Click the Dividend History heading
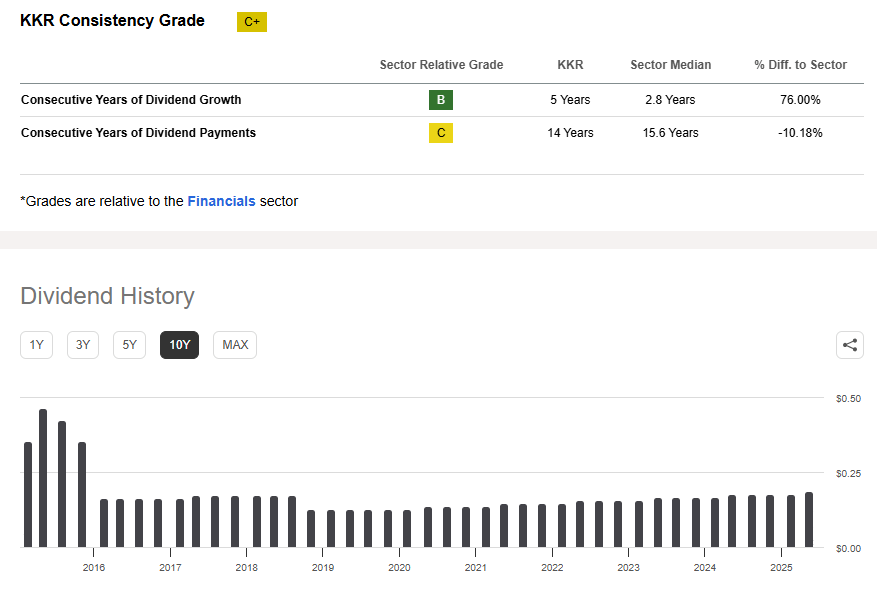 tap(107, 296)
